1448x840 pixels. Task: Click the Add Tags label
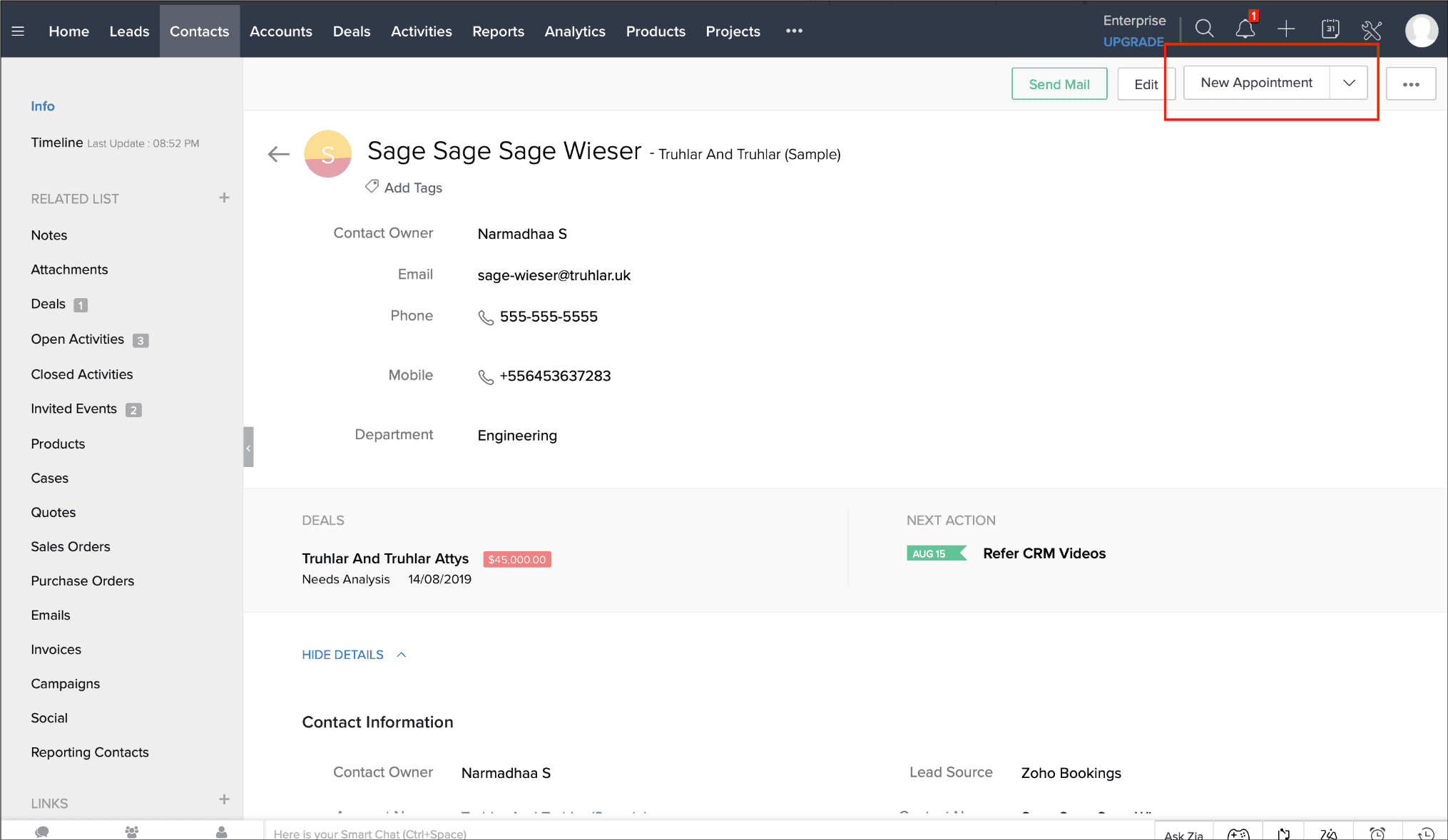click(412, 188)
